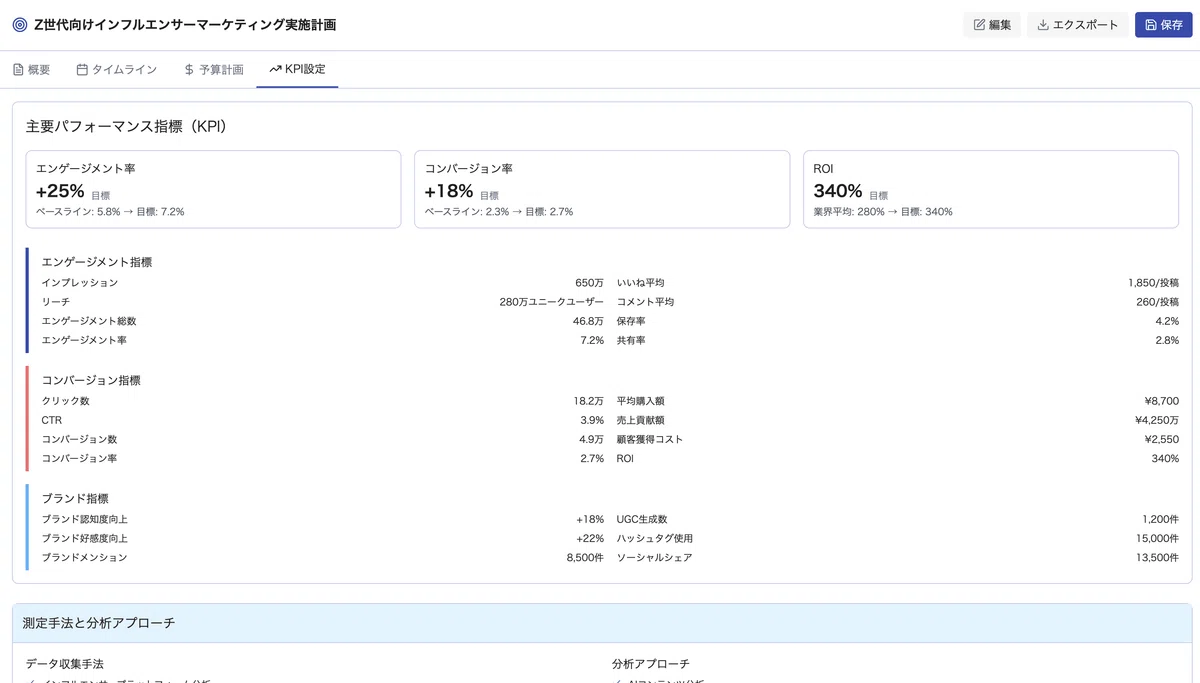Click the trend arrow icon on the KPI設定 tab
1200x683 pixels.
point(275,69)
